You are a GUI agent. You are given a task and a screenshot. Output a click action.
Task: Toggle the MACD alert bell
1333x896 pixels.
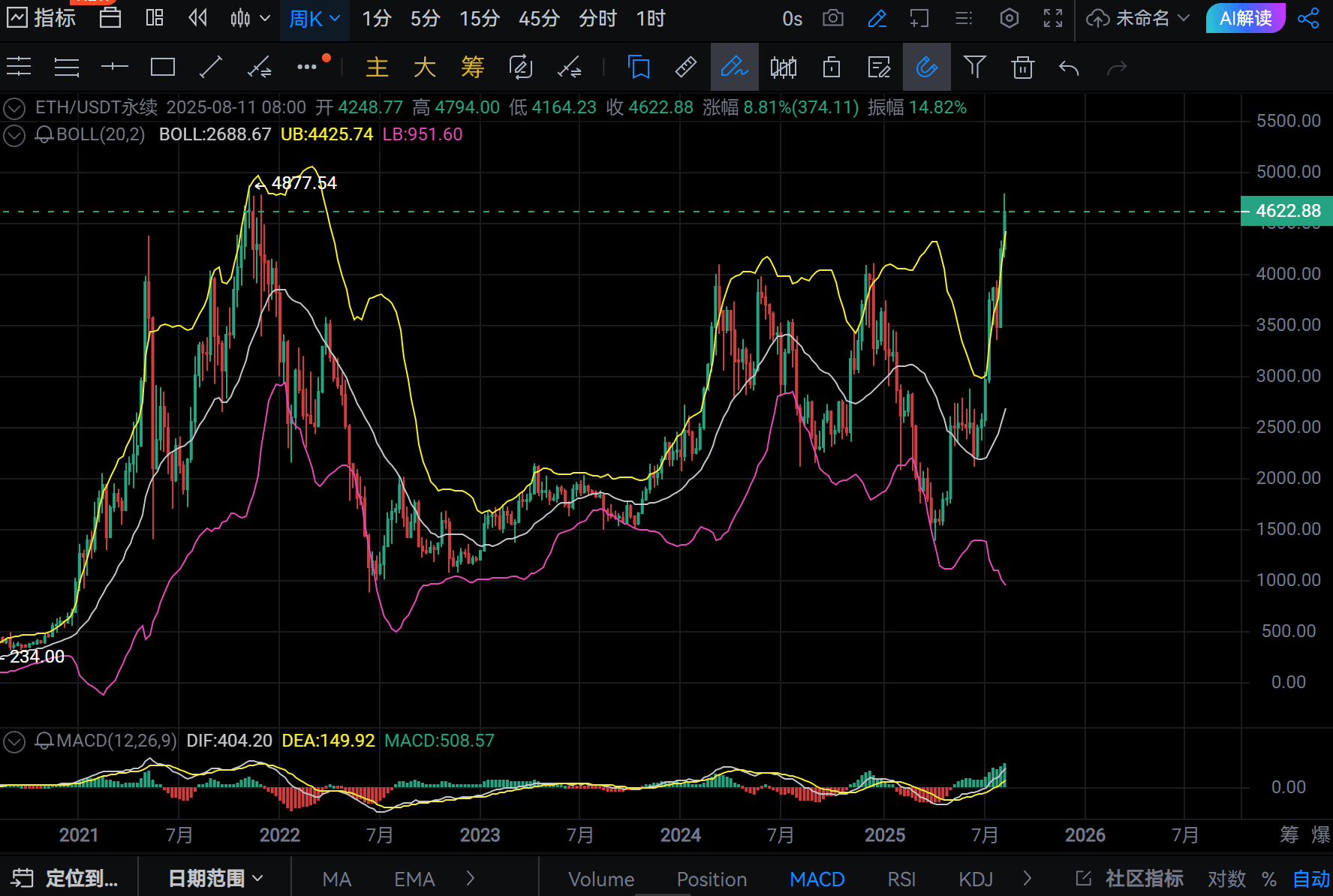[44, 741]
